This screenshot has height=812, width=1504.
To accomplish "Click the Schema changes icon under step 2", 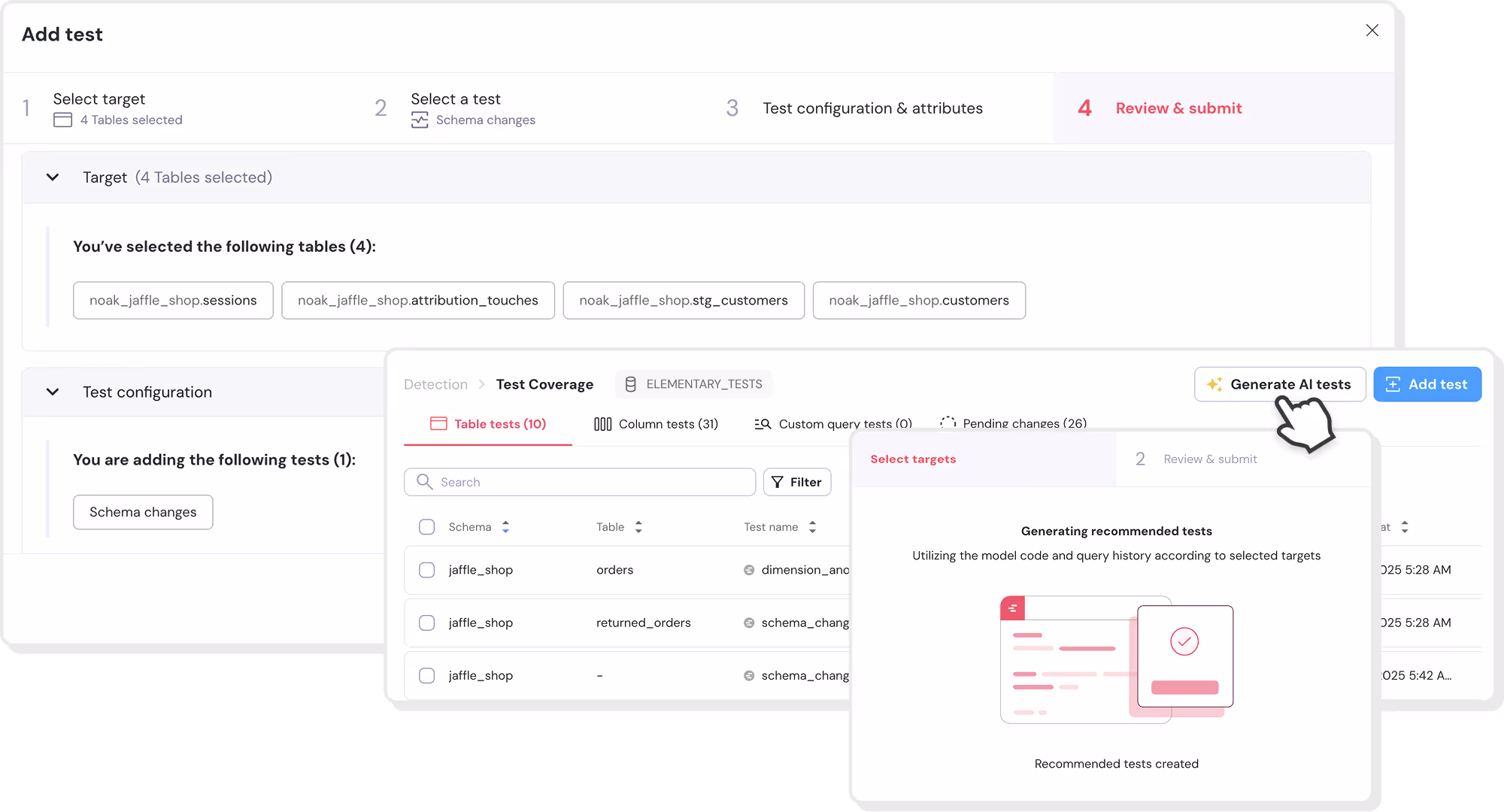I will tap(420, 120).
